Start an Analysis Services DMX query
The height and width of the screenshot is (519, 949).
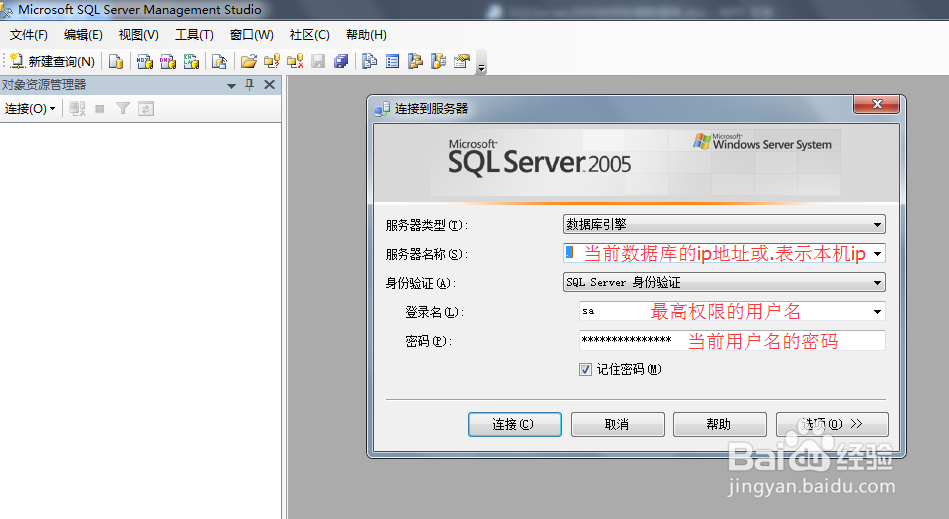point(168,61)
